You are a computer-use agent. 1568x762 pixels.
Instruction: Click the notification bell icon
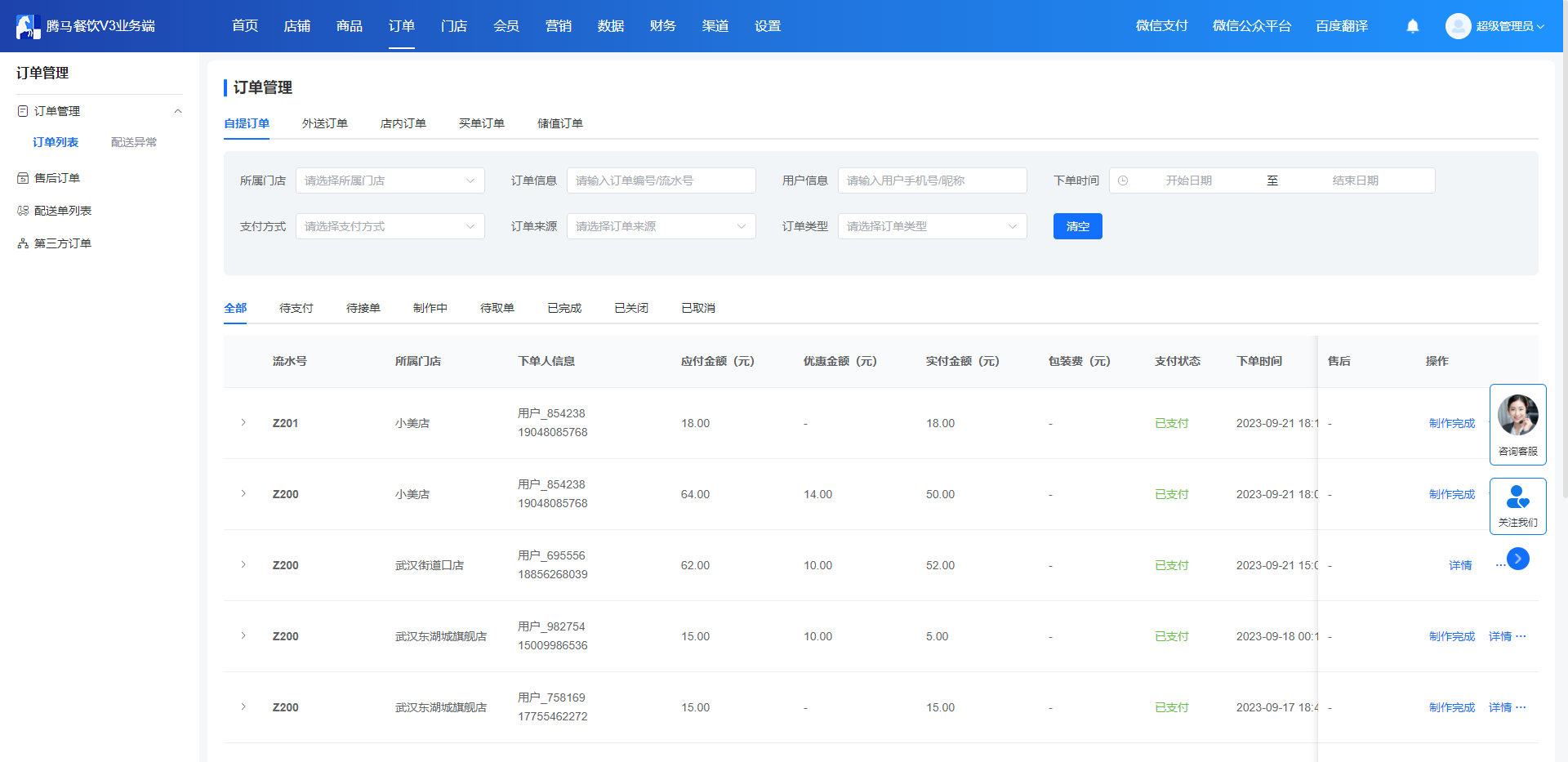(1413, 26)
